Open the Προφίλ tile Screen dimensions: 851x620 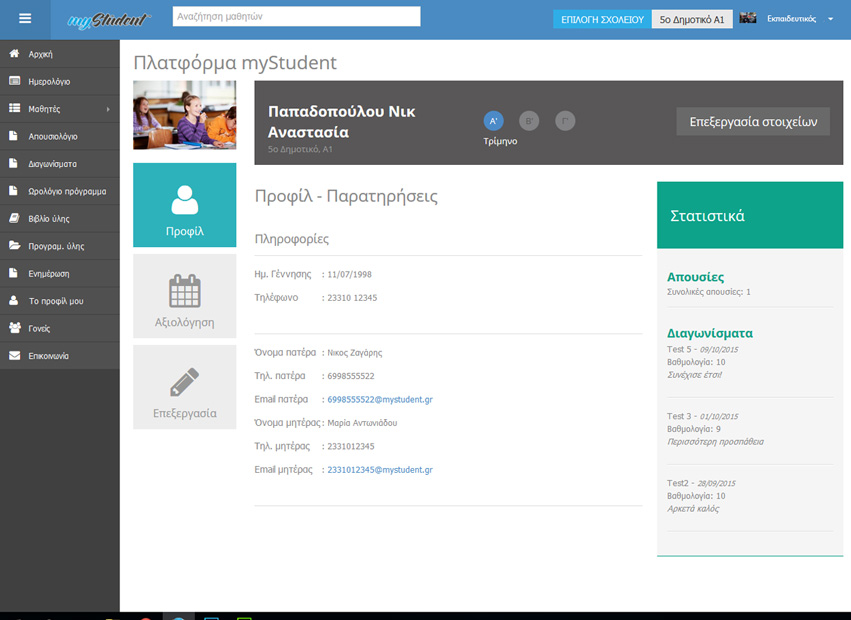pyautogui.click(x=185, y=205)
